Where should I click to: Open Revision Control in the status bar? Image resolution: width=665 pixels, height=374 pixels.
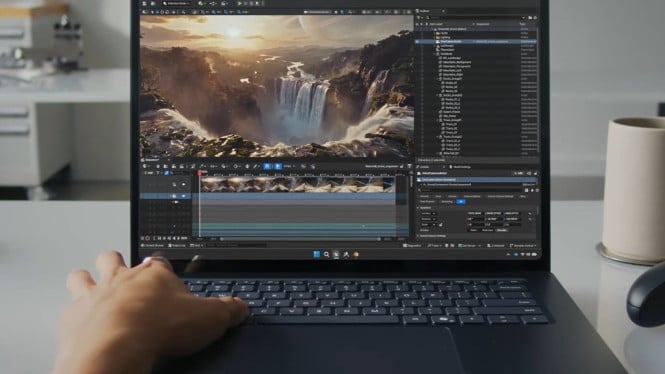click(522, 246)
